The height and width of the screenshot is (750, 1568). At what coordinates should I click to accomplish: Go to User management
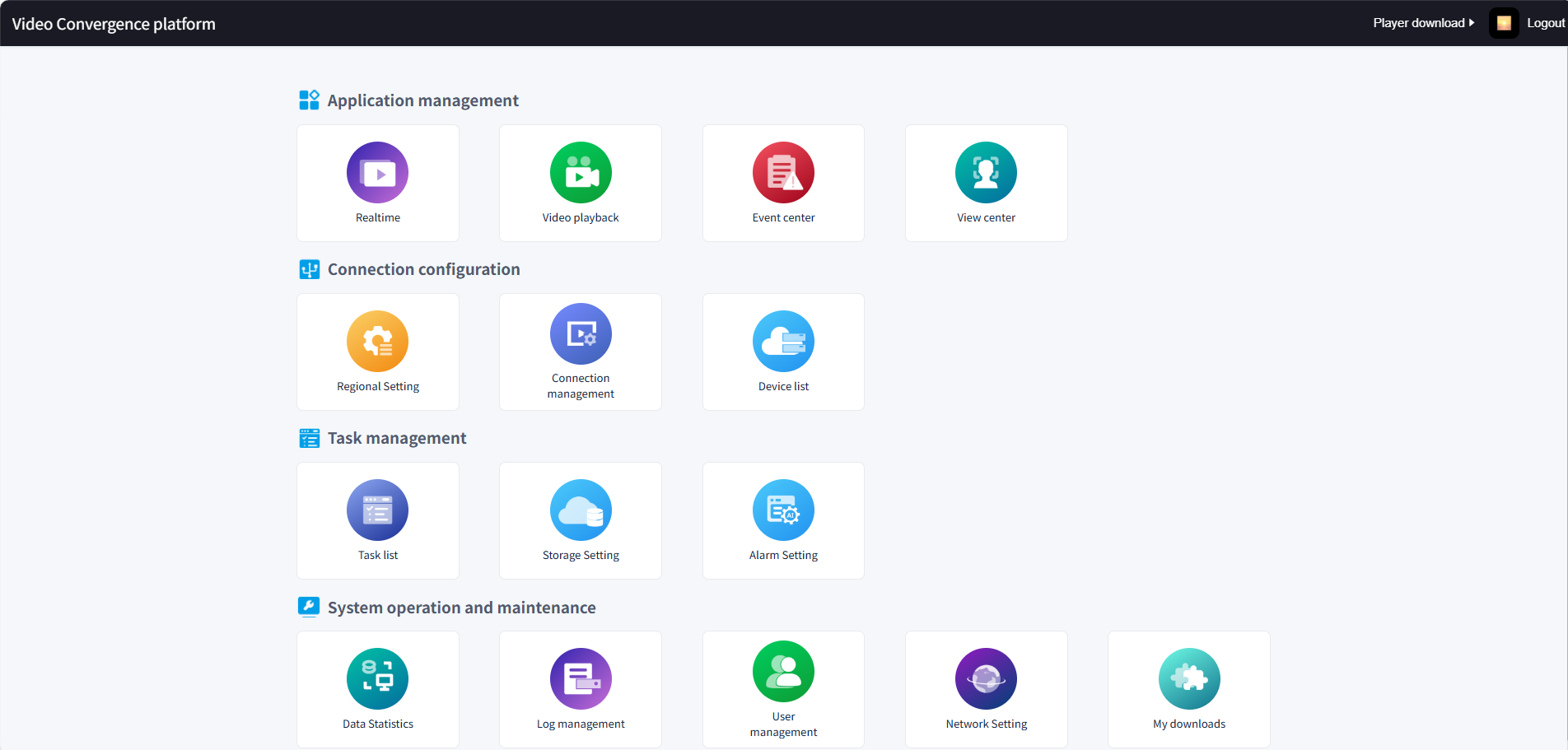783,673
